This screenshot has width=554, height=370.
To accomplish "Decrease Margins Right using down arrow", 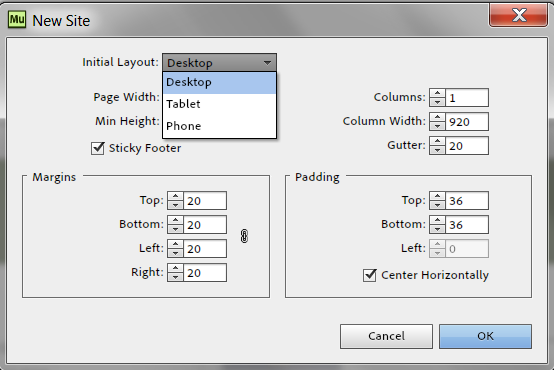I will (x=175, y=277).
